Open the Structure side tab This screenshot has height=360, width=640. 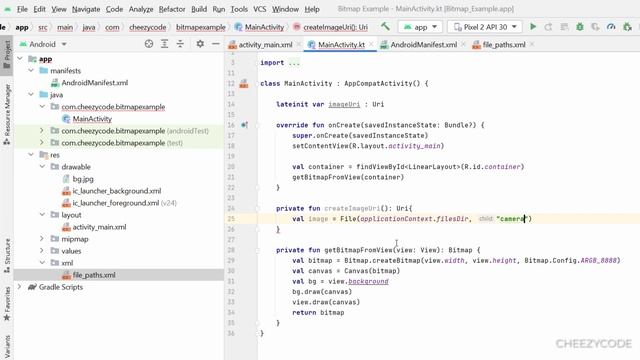click(x=7, y=256)
